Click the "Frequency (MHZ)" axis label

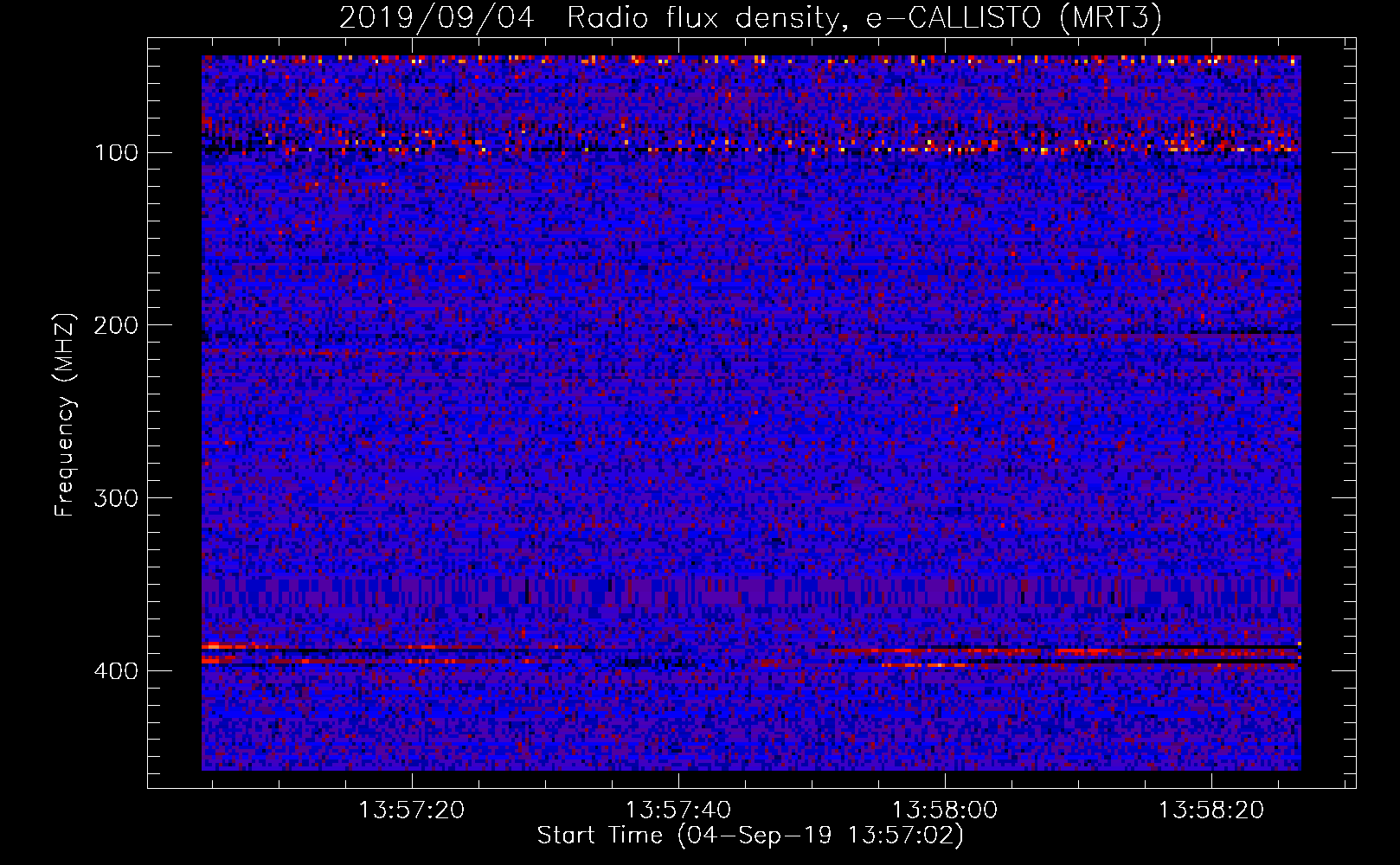(65, 414)
